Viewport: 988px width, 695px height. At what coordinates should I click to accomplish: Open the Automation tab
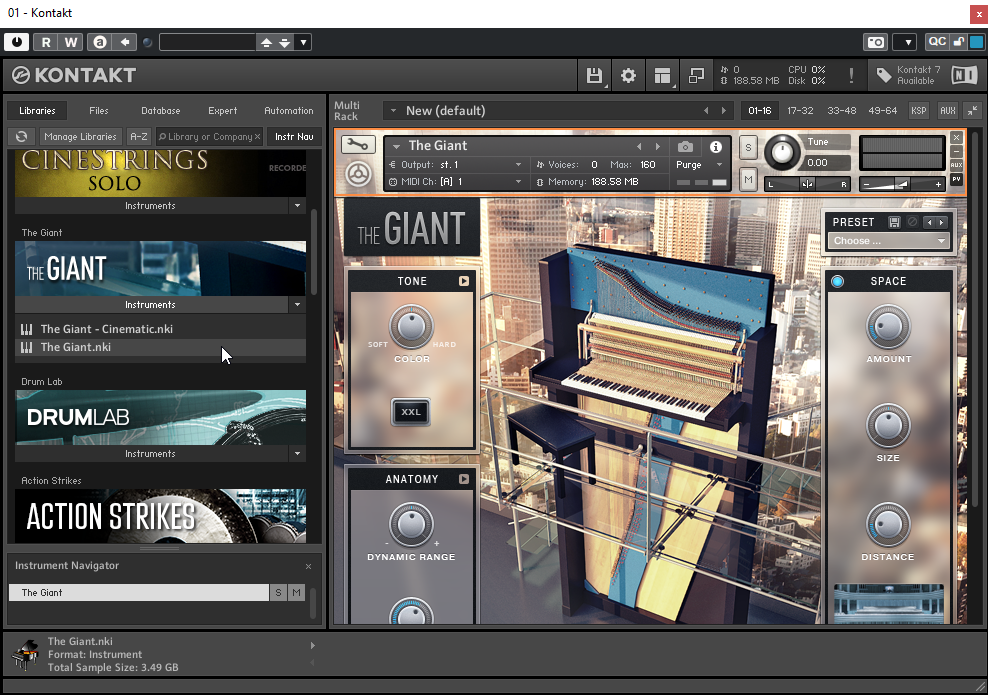289,111
